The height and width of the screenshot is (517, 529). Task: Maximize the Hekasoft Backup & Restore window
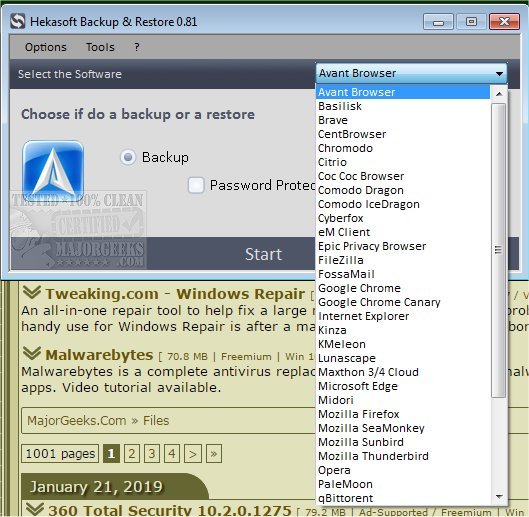(x=471, y=22)
